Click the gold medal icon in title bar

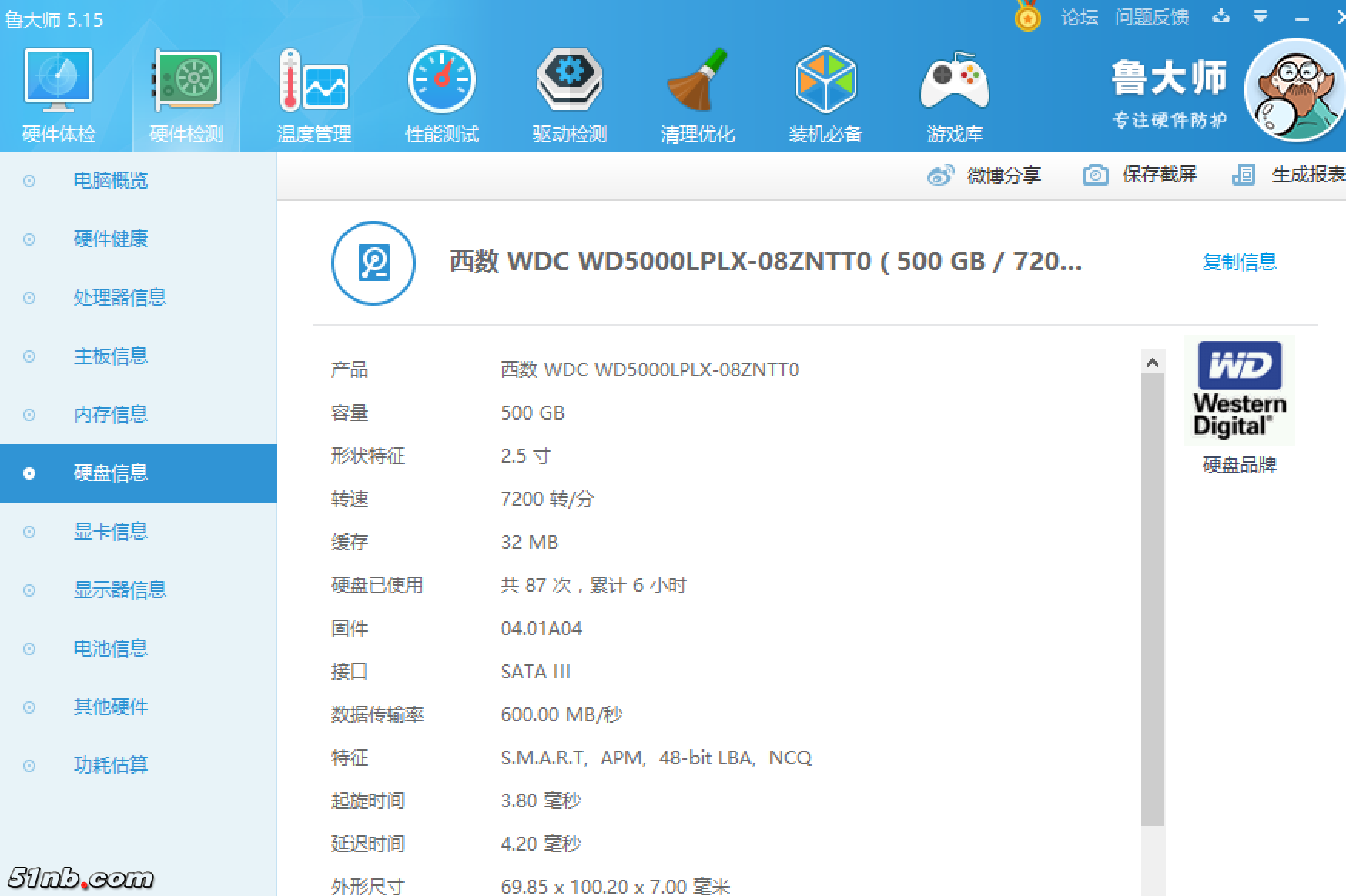1027,16
